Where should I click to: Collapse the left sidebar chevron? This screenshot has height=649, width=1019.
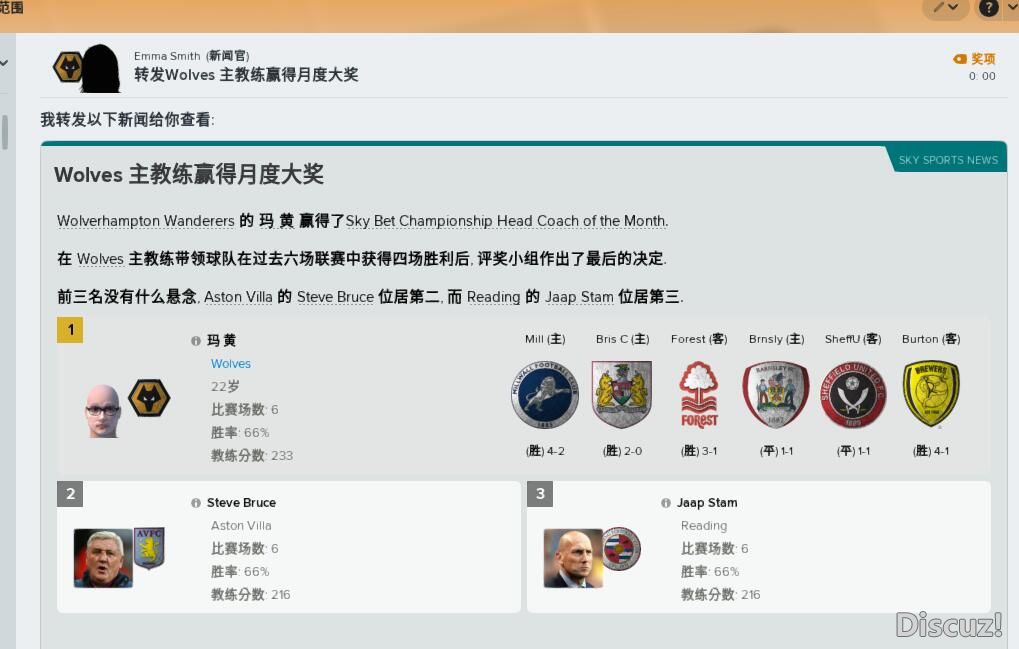pos(5,63)
